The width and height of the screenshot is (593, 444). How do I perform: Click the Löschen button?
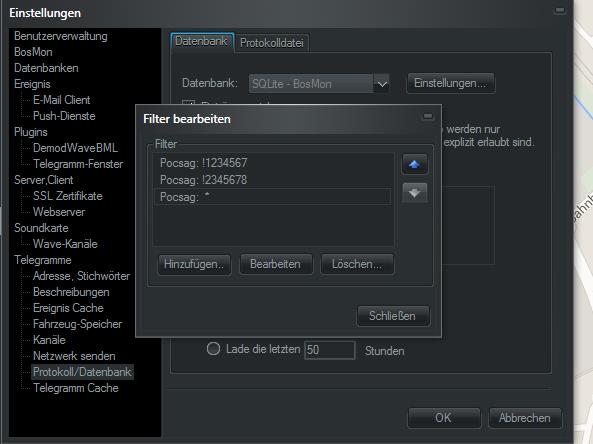[357, 264]
